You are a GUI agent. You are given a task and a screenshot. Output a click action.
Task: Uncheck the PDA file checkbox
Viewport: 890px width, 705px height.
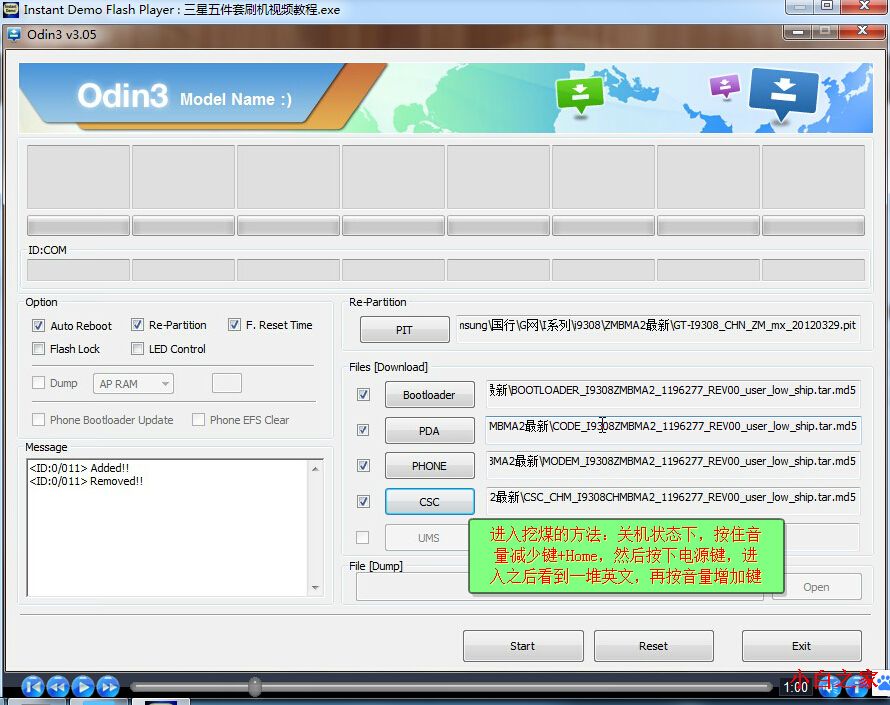(363, 430)
